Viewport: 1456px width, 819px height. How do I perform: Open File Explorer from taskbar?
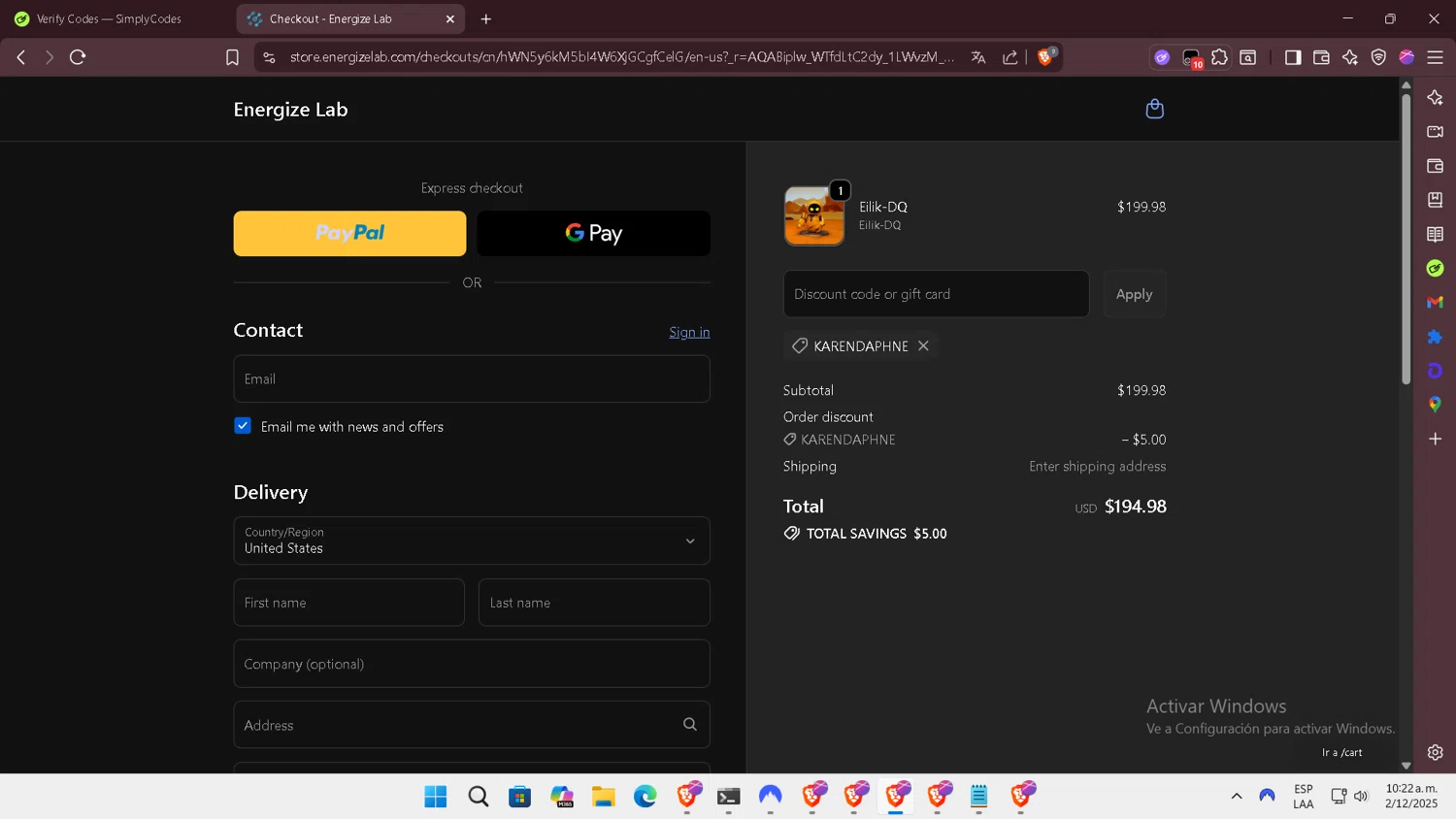[604, 797]
